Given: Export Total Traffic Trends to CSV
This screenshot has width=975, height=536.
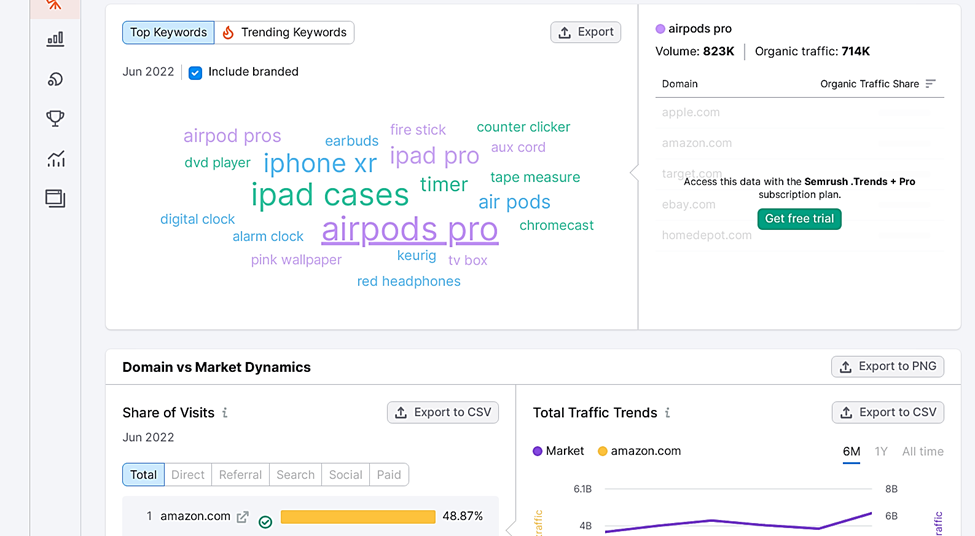Looking at the screenshot, I should pyautogui.click(x=888, y=413).
